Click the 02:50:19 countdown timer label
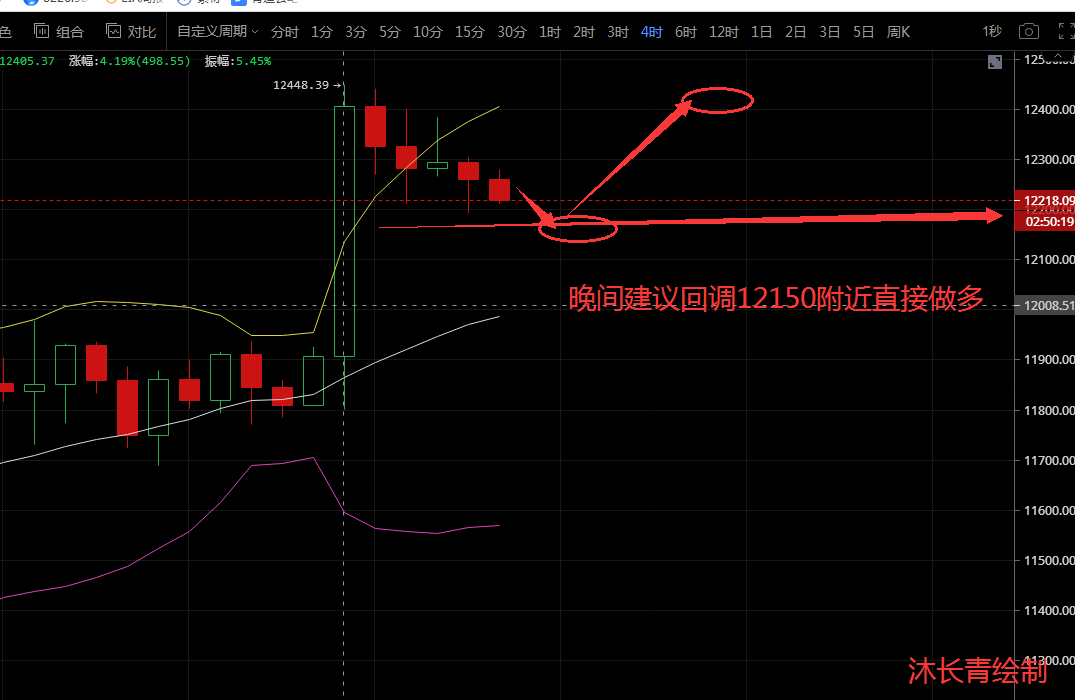Image resolution: width=1075 pixels, height=700 pixels. tap(1045, 221)
